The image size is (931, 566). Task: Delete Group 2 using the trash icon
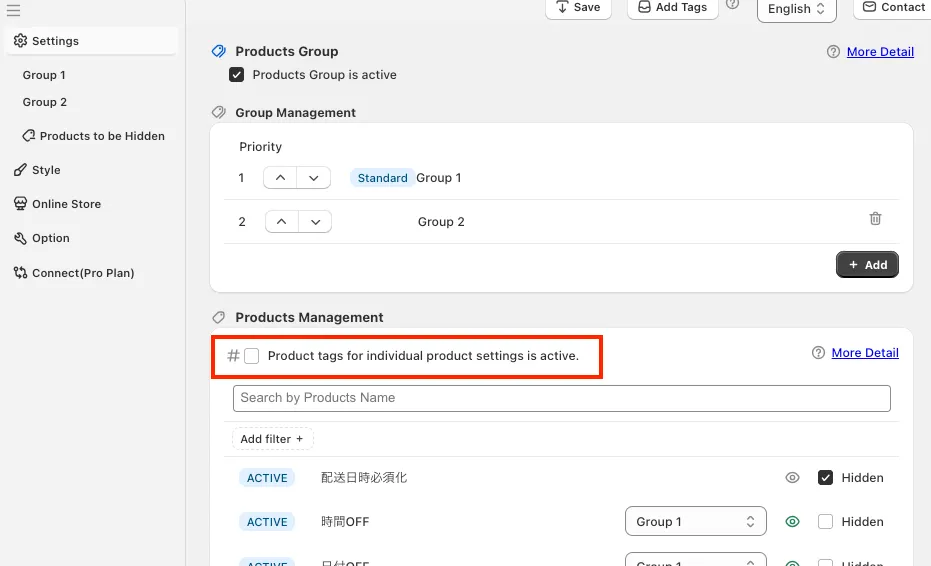click(875, 219)
